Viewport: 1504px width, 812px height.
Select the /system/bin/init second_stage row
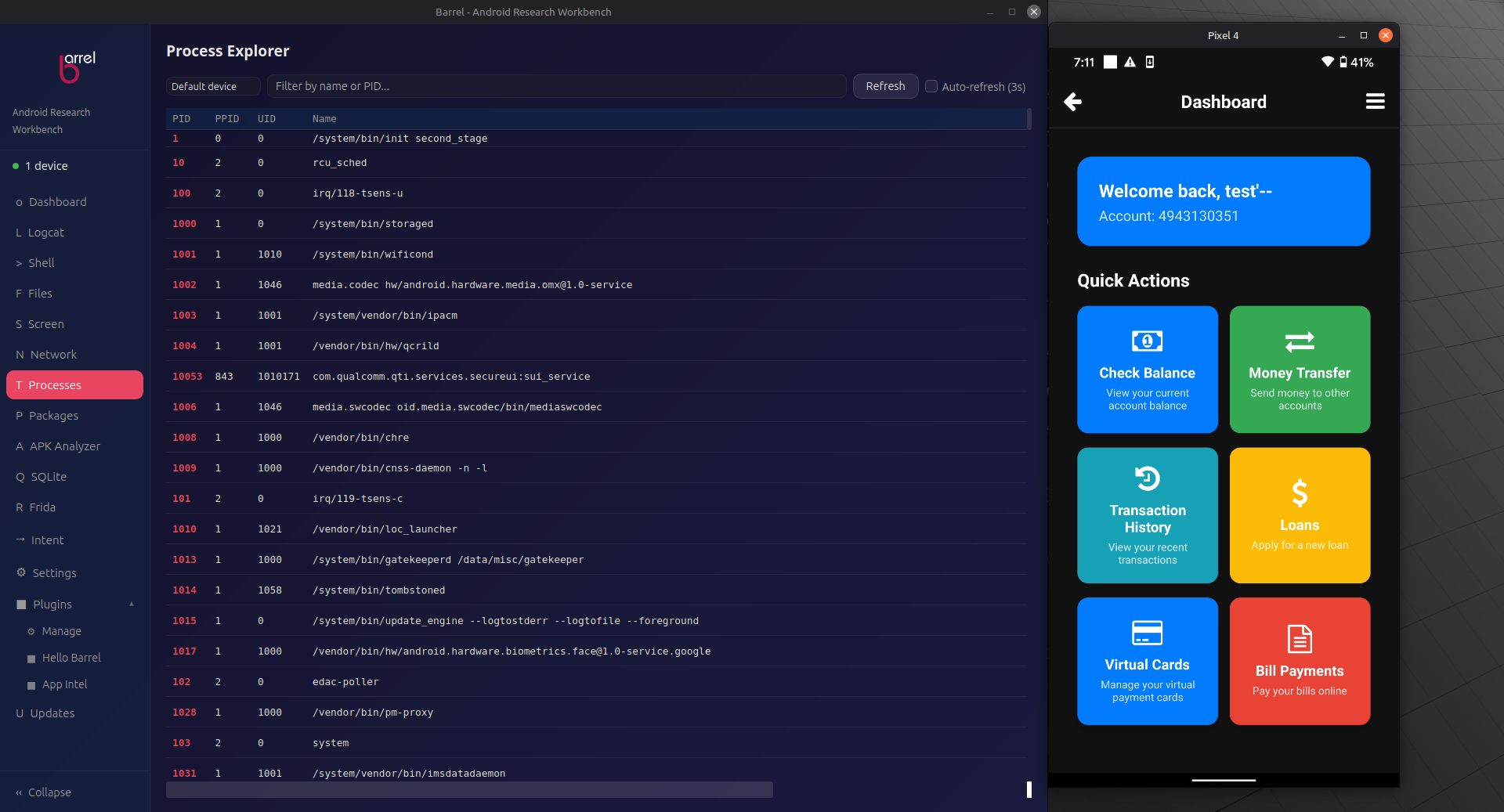[597, 139]
